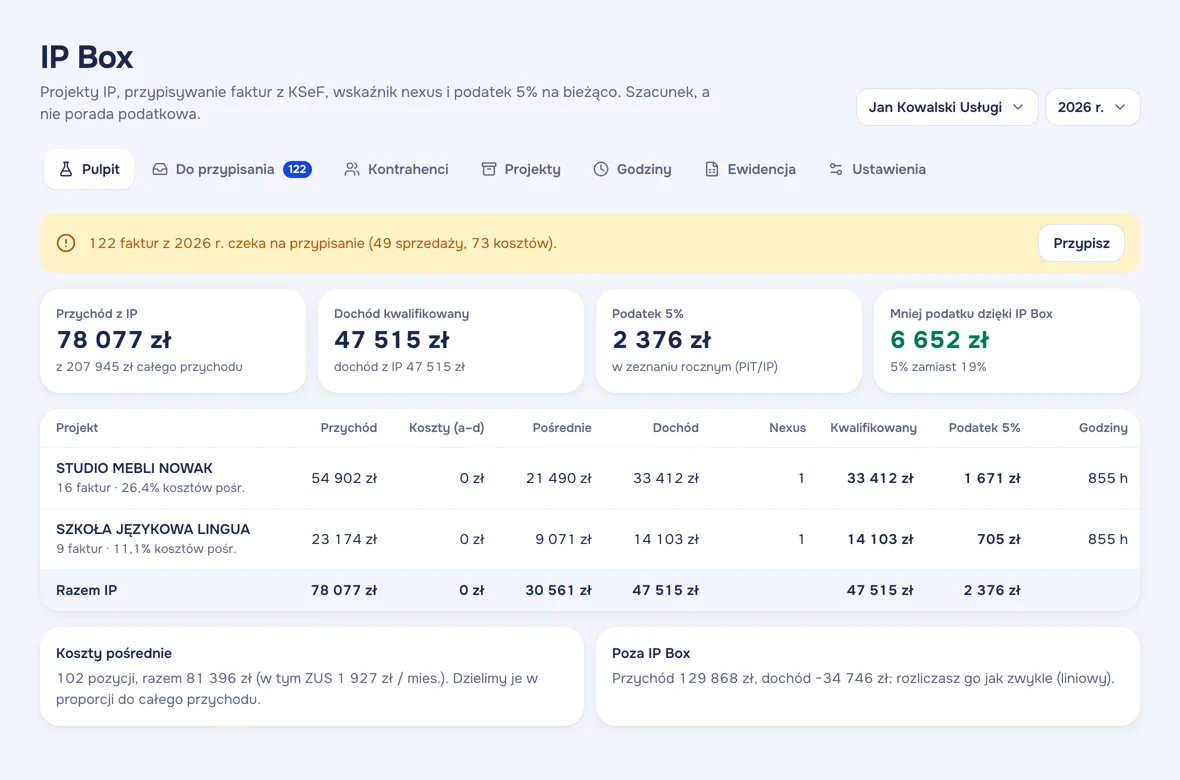Image resolution: width=1180 pixels, height=780 pixels.
Task: Open the Ewidencja tab
Action: tap(750, 169)
